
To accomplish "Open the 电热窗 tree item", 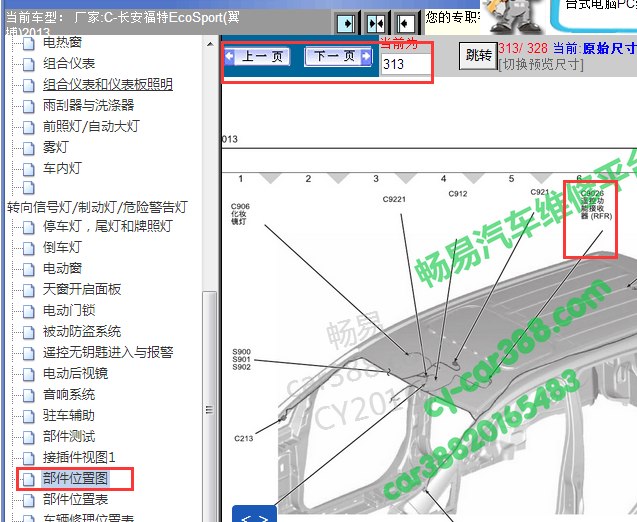I will [x=63, y=42].
